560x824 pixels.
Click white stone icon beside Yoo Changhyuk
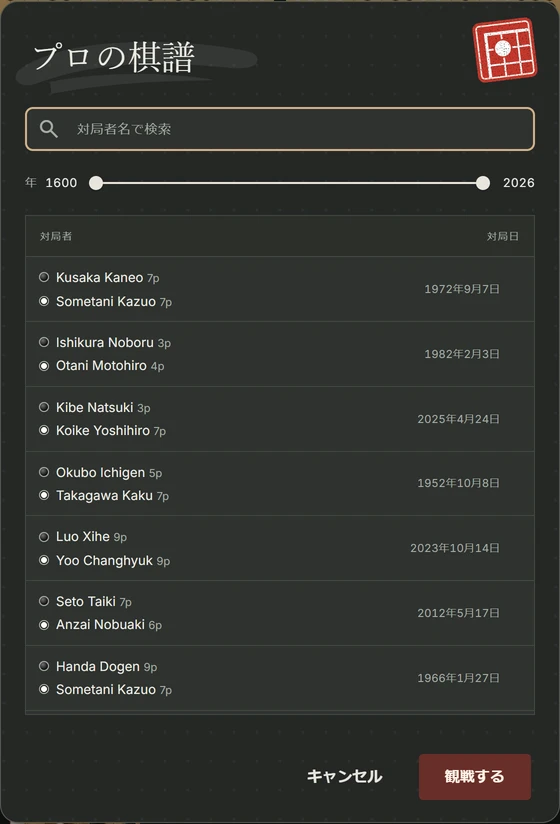[x=44, y=560]
